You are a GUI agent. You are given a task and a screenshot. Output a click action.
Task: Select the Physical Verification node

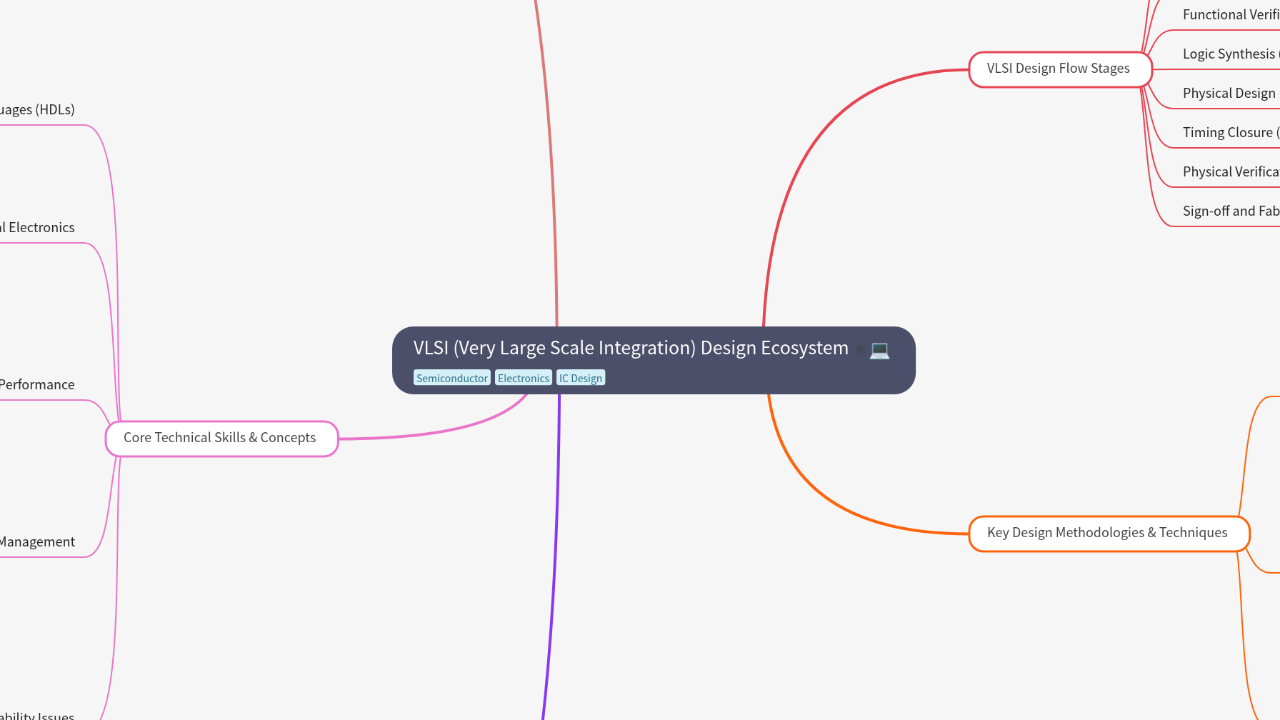coord(1229,171)
